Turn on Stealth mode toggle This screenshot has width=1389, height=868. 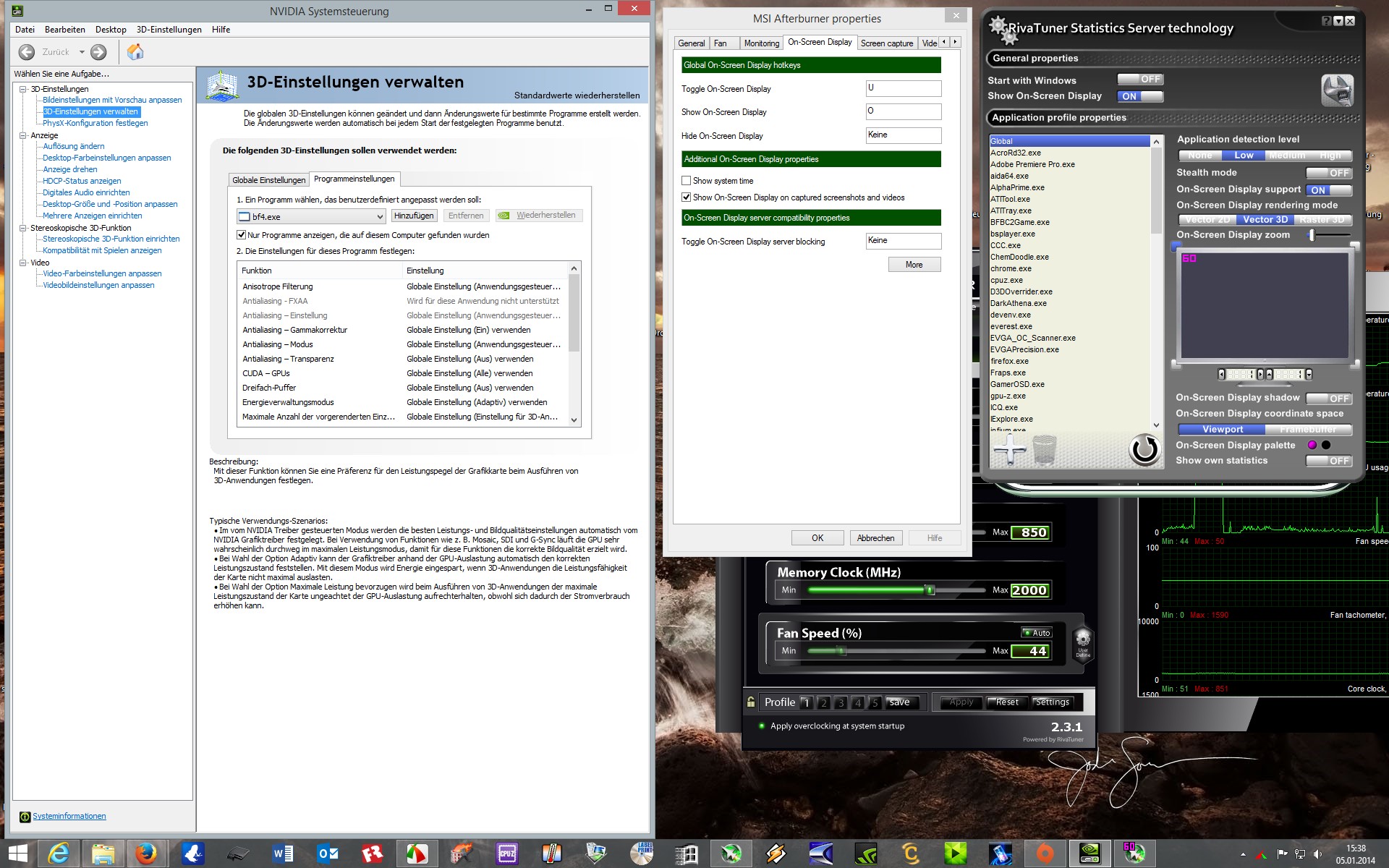1328,173
